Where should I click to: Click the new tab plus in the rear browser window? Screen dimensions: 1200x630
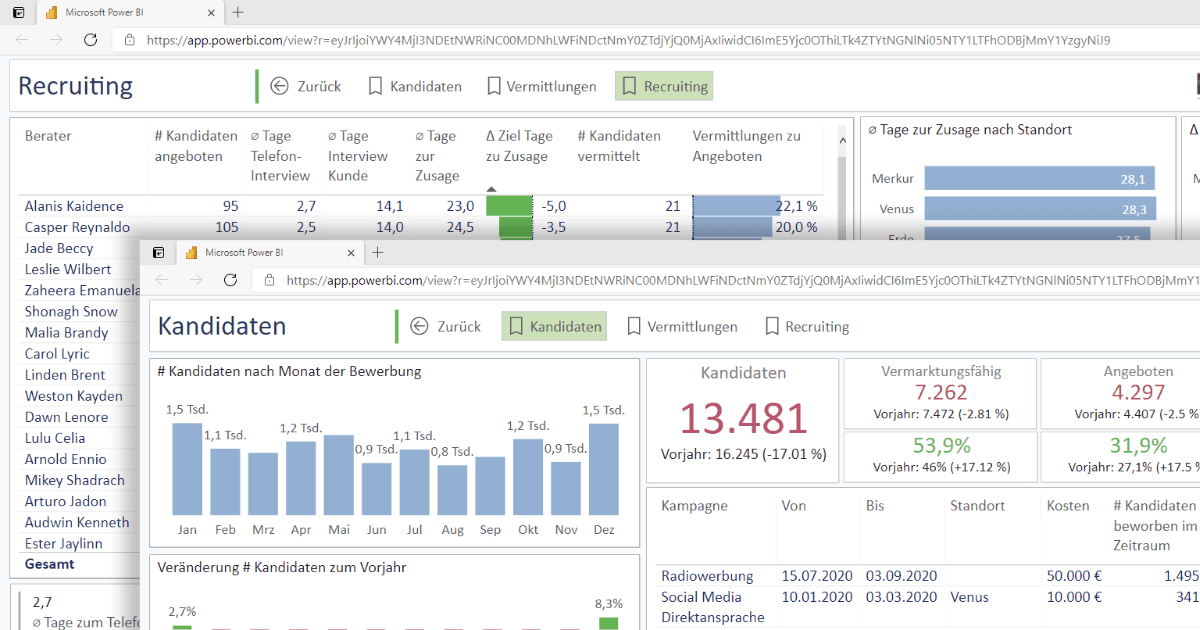coord(237,13)
